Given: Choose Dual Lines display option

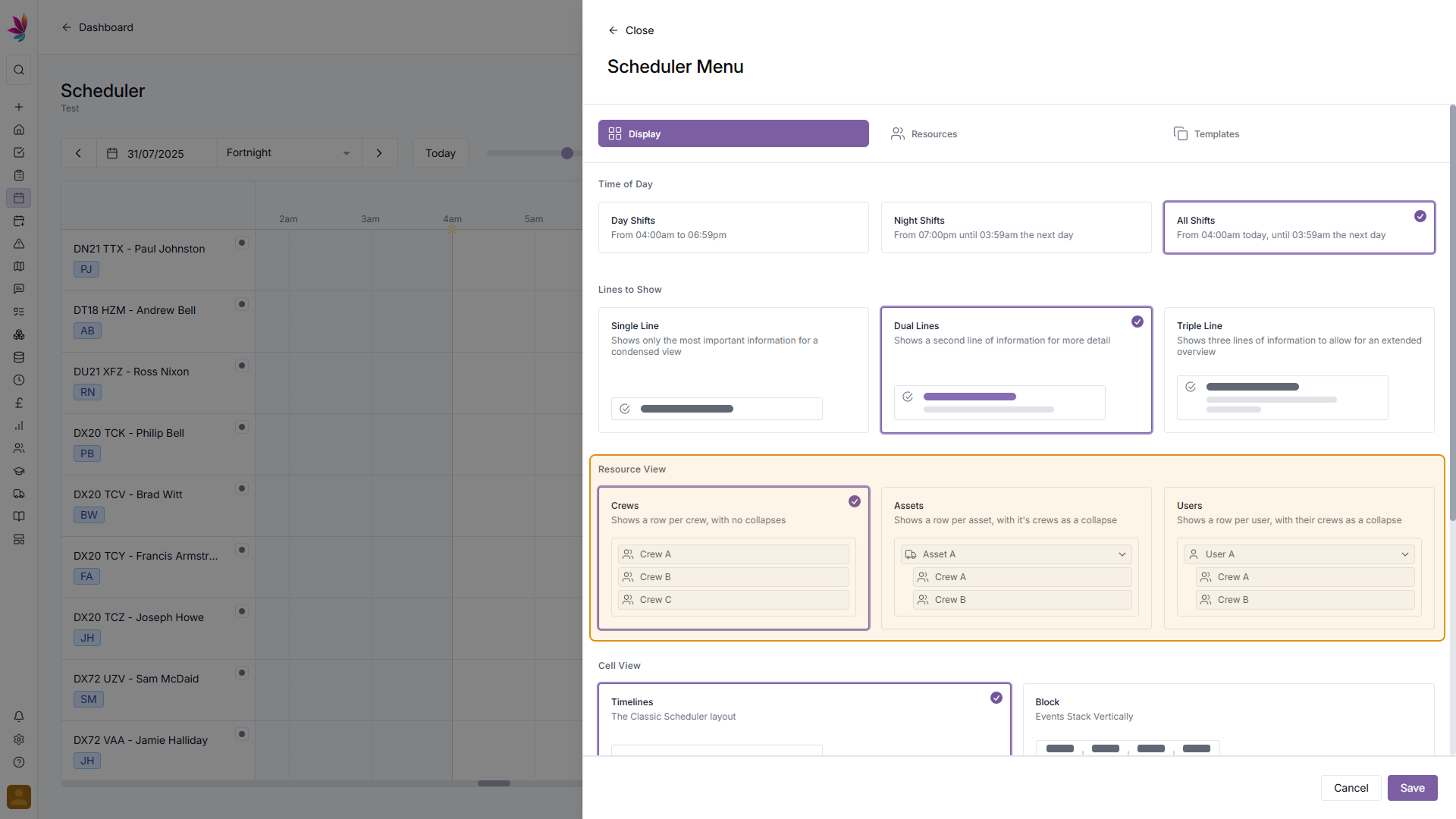Looking at the screenshot, I should 1016,370.
